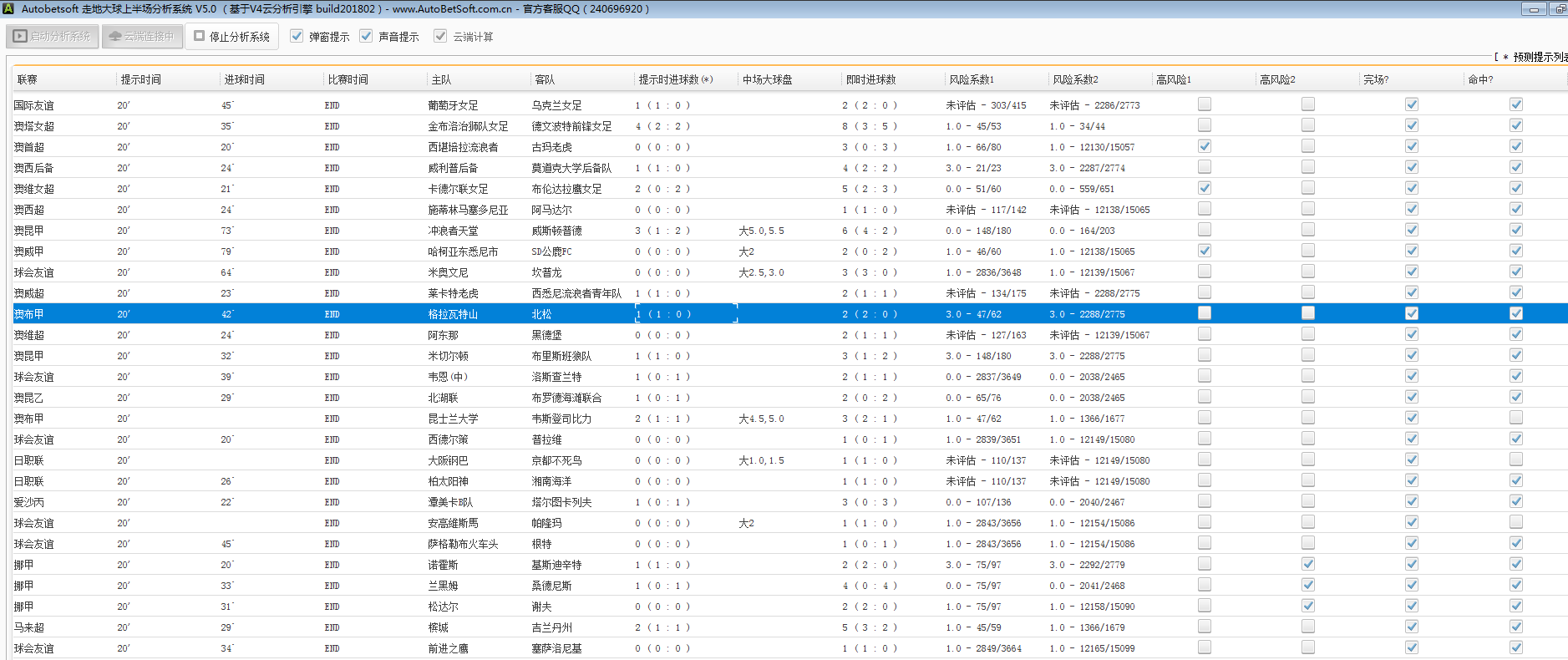This screenshot has height=660, width=1568.
Task: Sort by the 联赛 column header
Action: (x=28, y=79)
